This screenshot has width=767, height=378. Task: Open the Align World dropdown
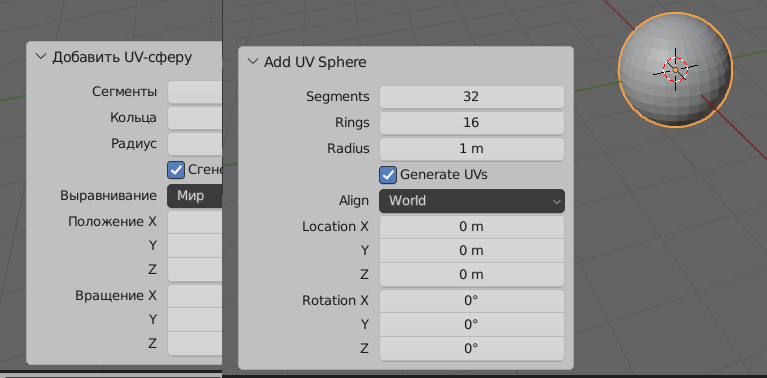pyautogui.click(x=472, y=201)
